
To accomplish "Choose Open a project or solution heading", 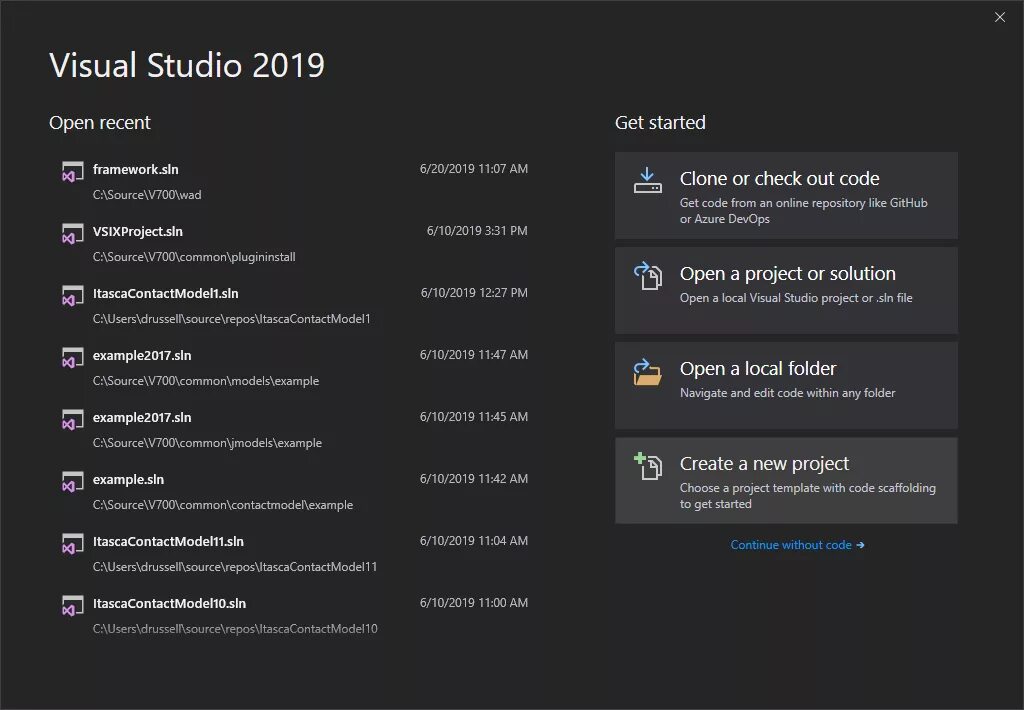I will [x=788, y=274].
